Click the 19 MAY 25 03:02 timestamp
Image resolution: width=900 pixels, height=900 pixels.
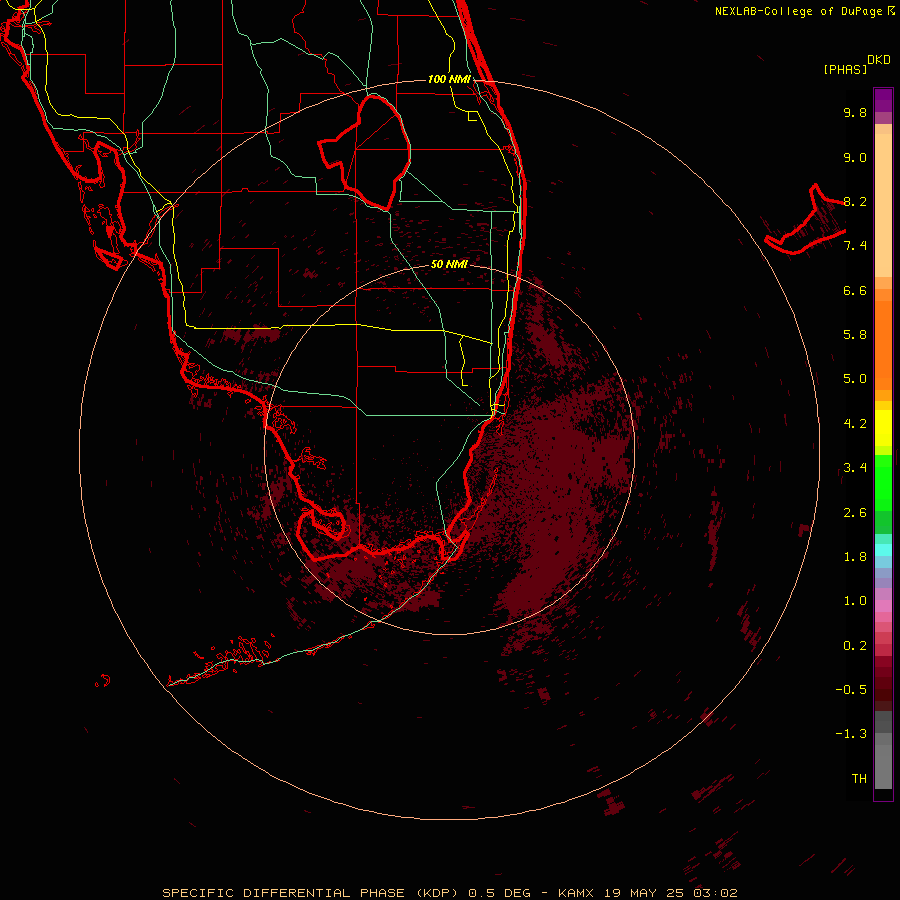[671, 893]
